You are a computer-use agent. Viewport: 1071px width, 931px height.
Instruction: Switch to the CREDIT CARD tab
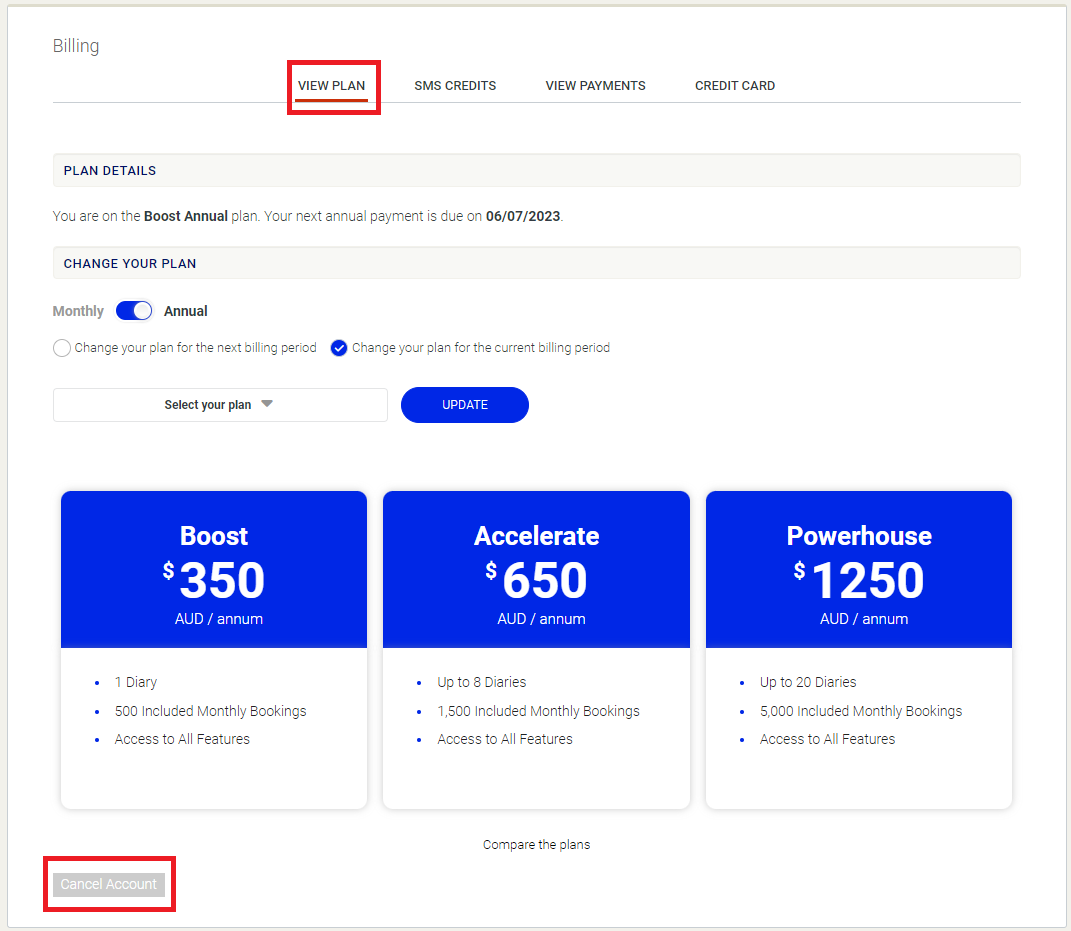click(734, 86)
